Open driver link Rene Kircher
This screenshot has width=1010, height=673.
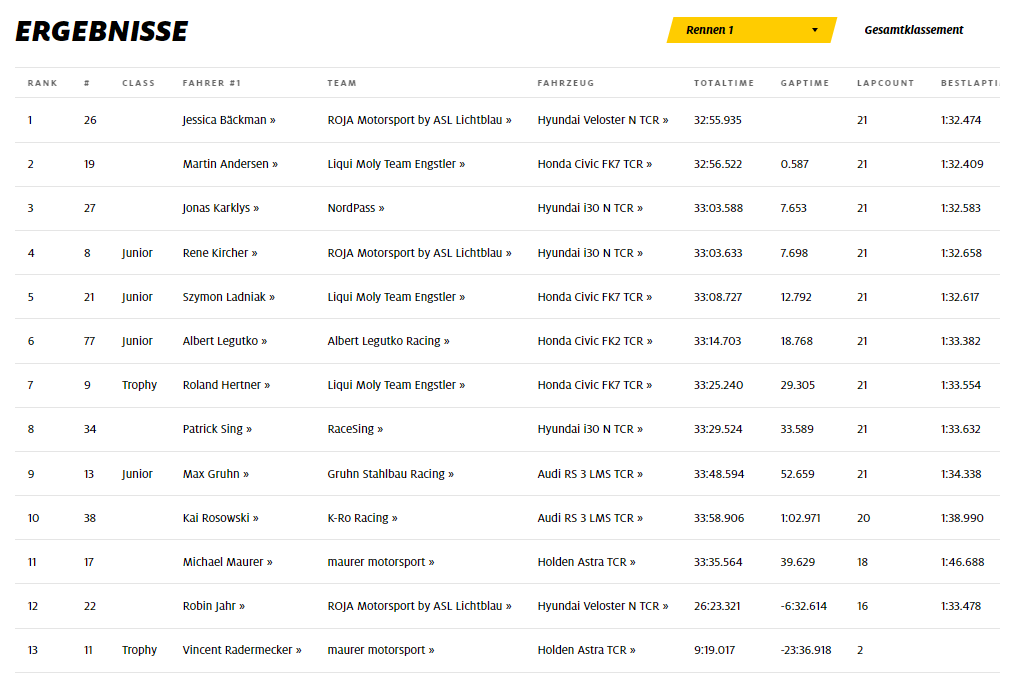tap(220, 253)
